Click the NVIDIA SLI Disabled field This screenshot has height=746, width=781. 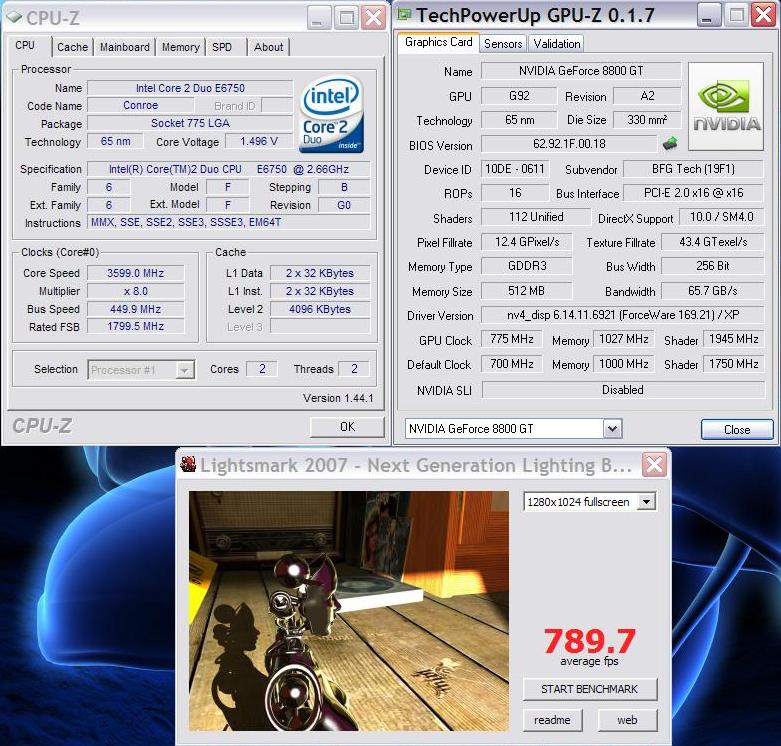pos(623,390)
